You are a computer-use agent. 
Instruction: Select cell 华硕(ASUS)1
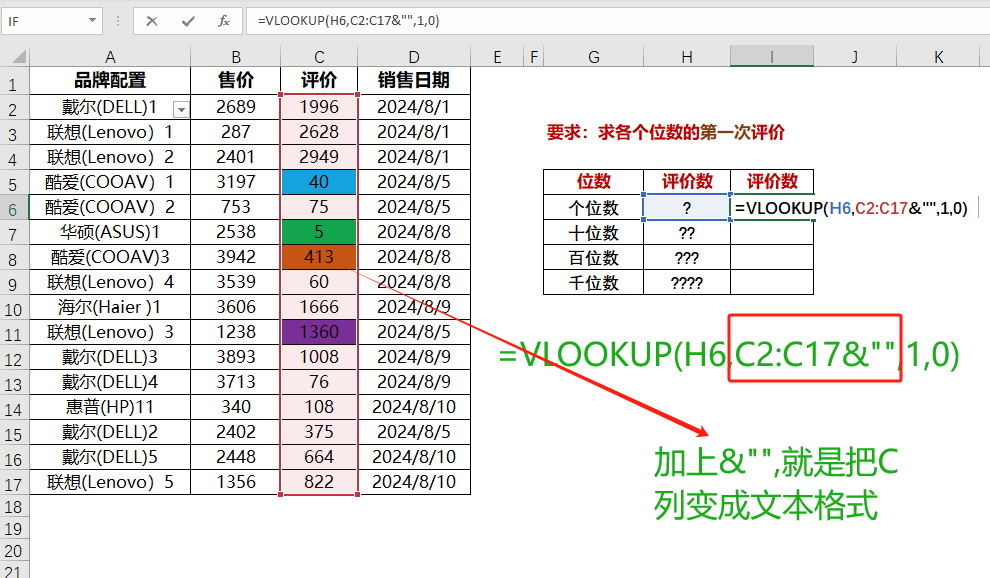tap(110, 232)
